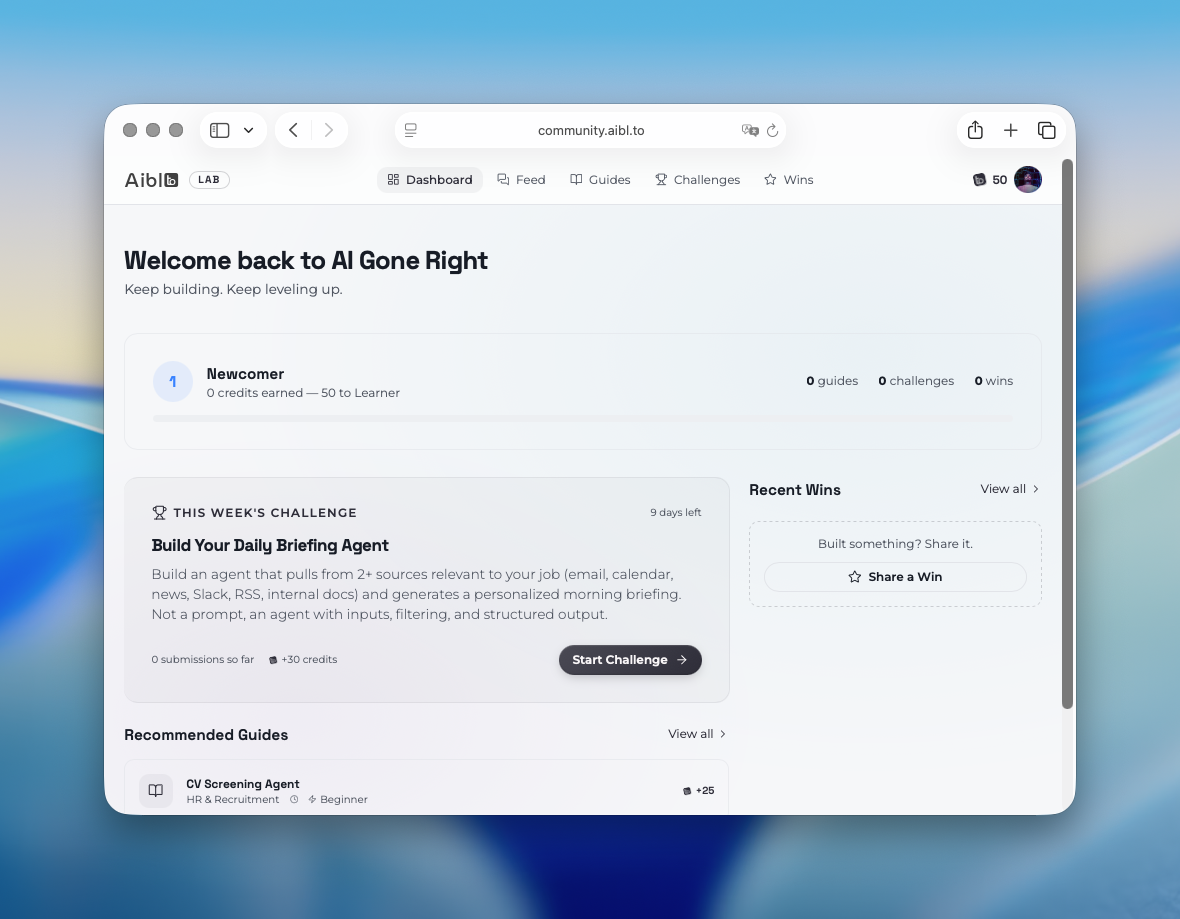Click the Recommended Guides heading
Screen dimensions: 1180x919
(x=206, y=735)
